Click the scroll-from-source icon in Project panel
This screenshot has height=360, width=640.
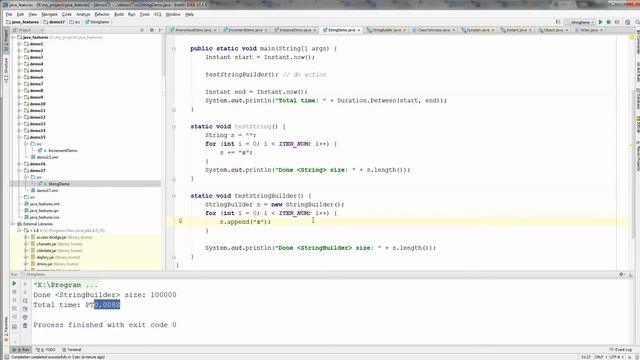point(142,30)
